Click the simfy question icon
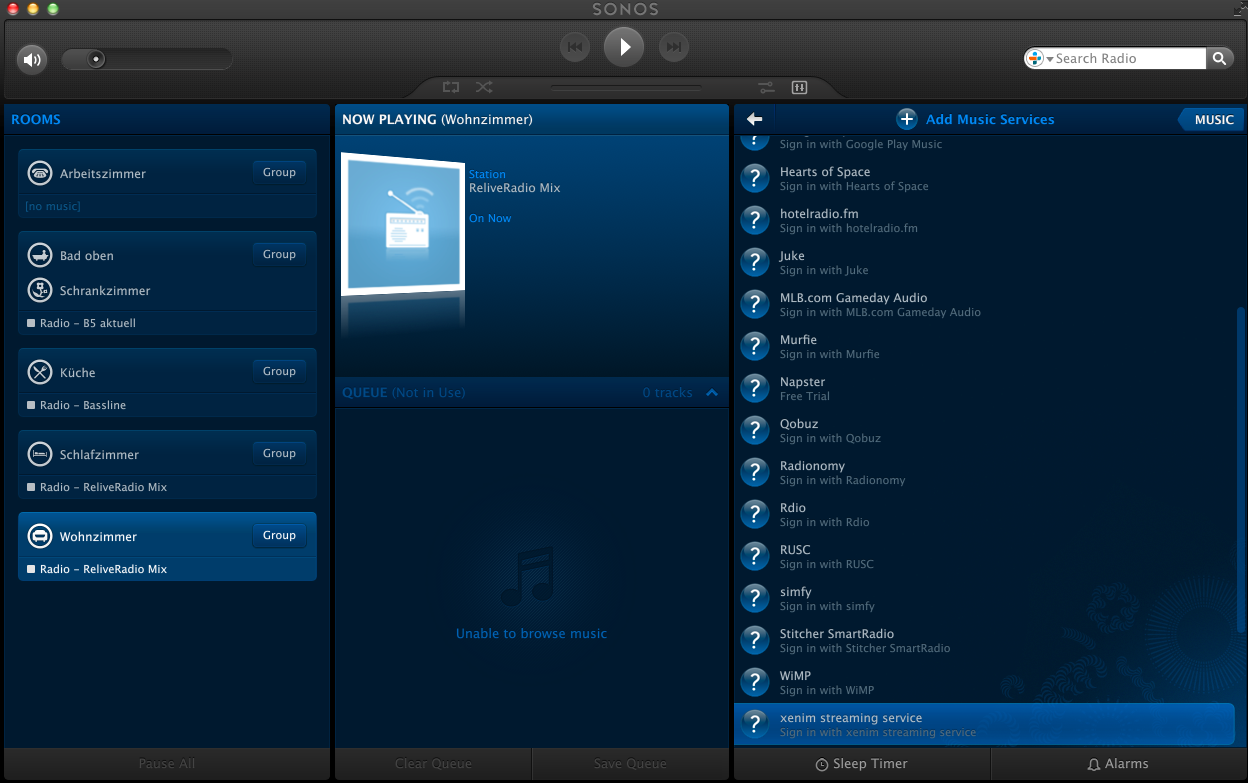This screenshot has height=783, width=1248. point(754,598)
